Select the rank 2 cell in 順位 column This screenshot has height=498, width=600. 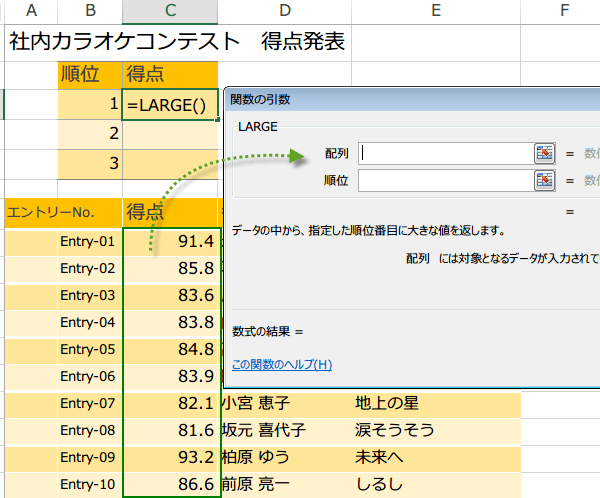pyautogui.click(x=90, y=133)
